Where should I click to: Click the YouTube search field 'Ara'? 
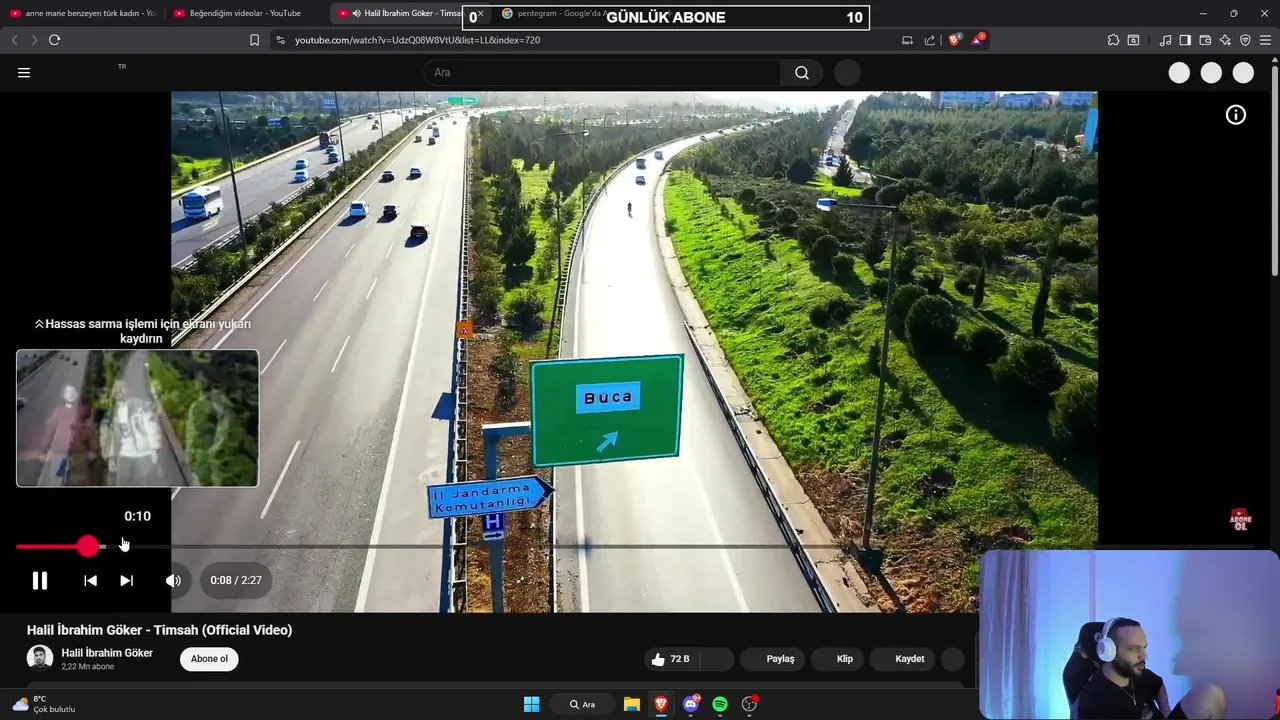[x=602, y=72]
